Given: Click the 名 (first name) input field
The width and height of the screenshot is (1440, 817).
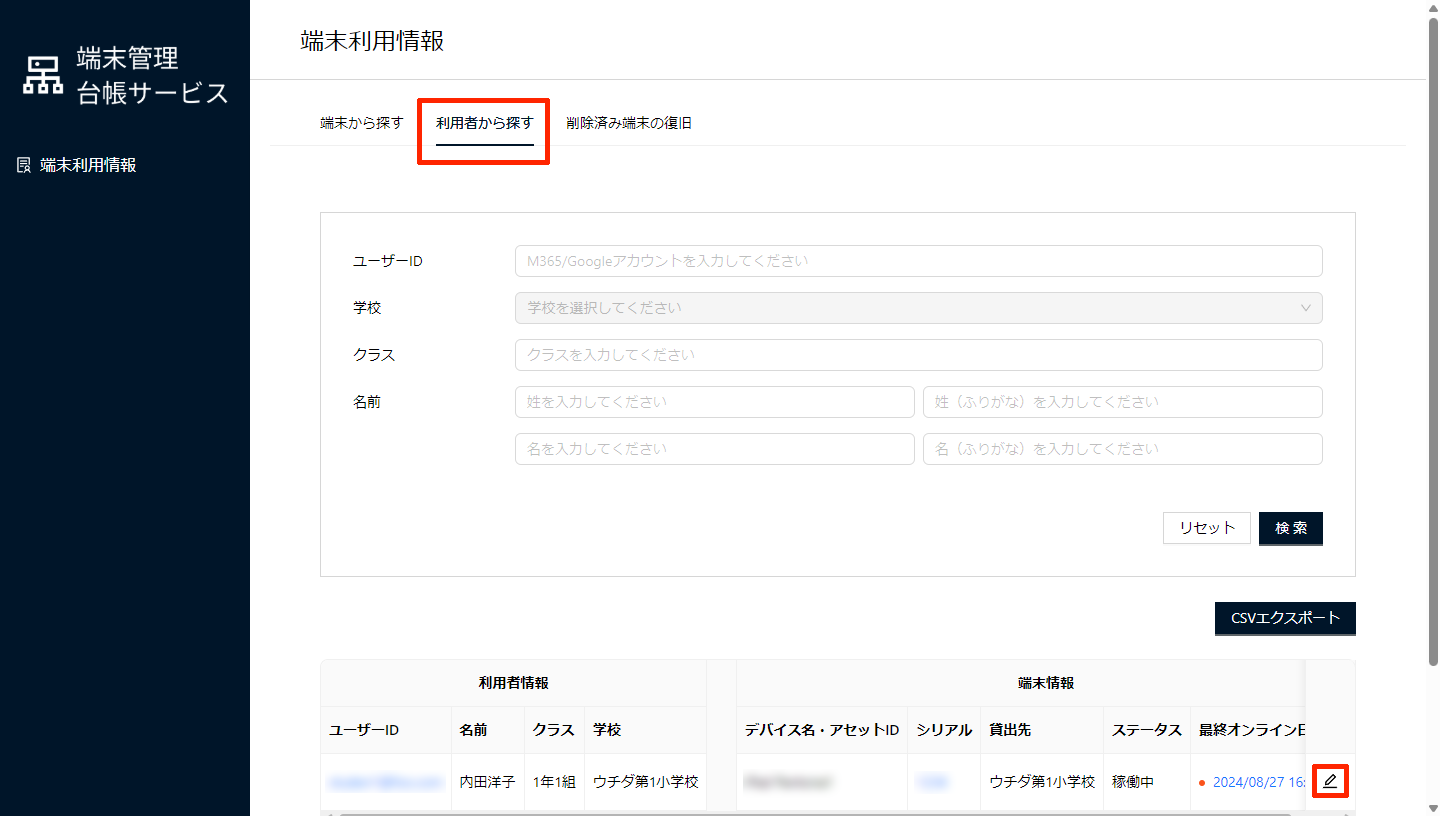Looking at the screenshot, I should pyautogui.click(x=714, y=449).
